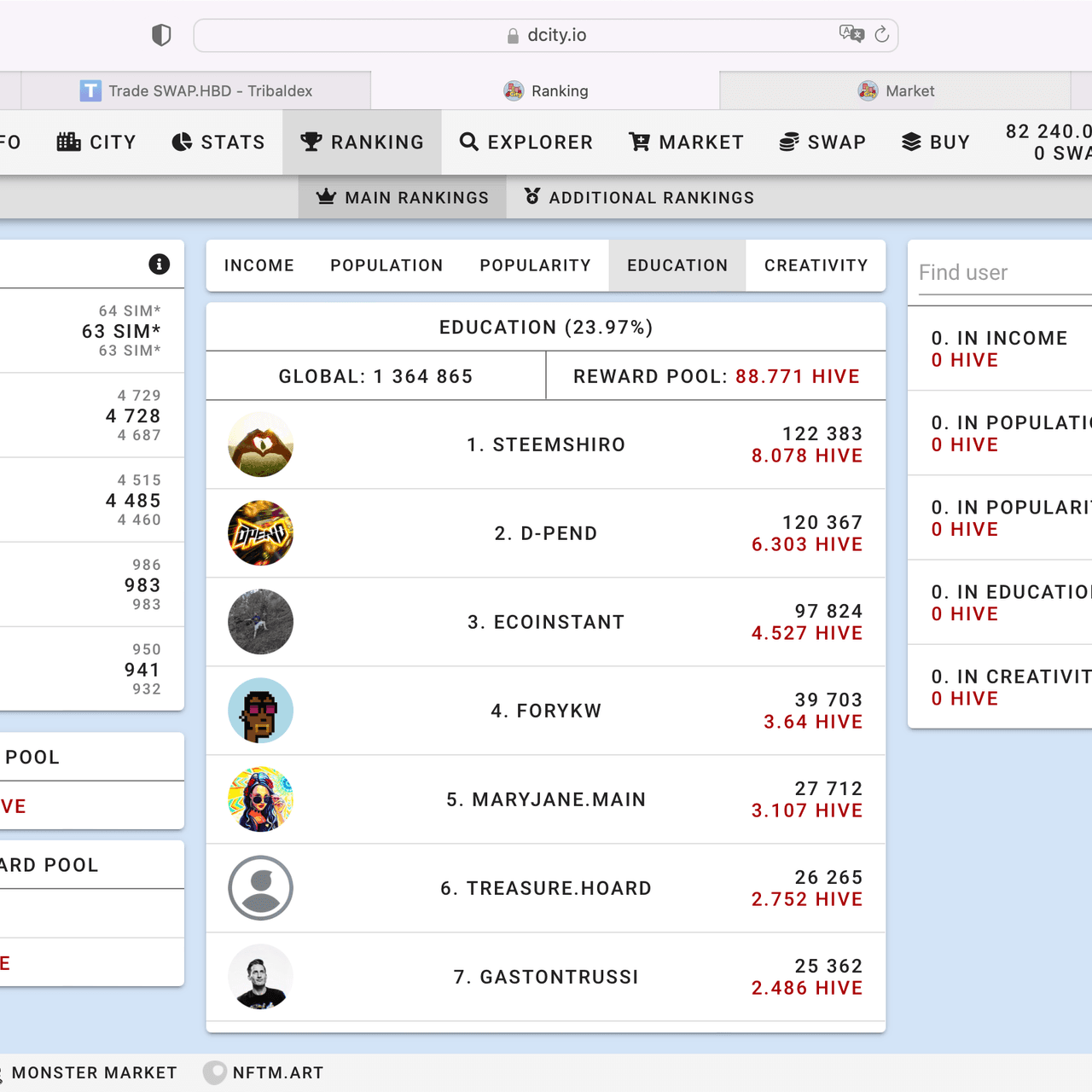The image size is (1092, 1092).
Task: Select the Income ranking tab
Action: coord(259,265)
